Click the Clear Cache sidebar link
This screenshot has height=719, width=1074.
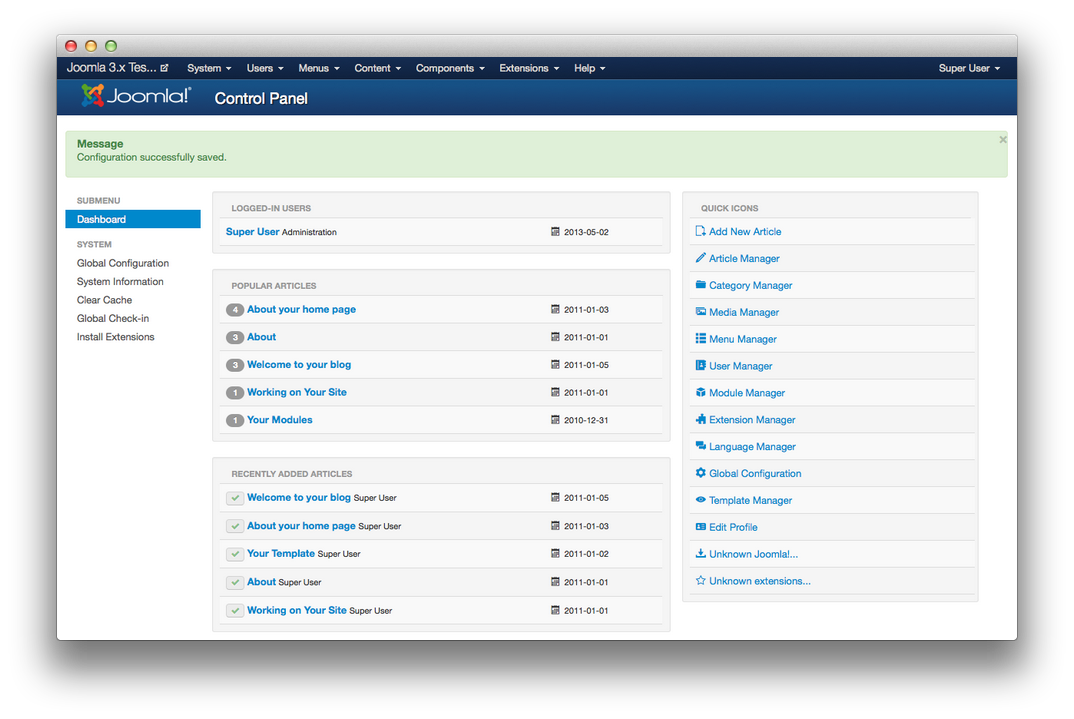pyautogui.click(x=104, y=300)
